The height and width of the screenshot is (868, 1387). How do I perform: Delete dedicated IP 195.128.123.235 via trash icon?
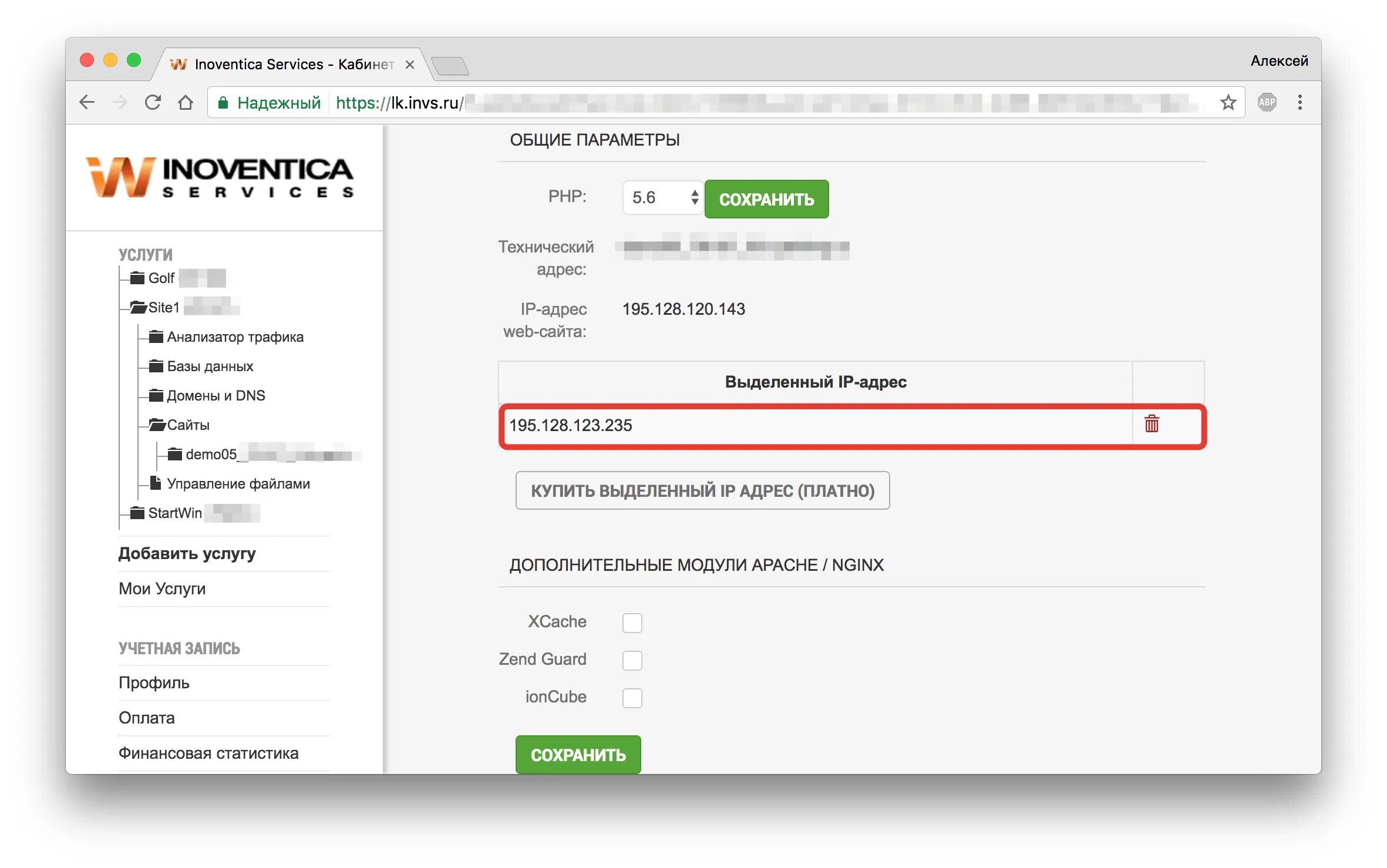[x=1152, y=423]
